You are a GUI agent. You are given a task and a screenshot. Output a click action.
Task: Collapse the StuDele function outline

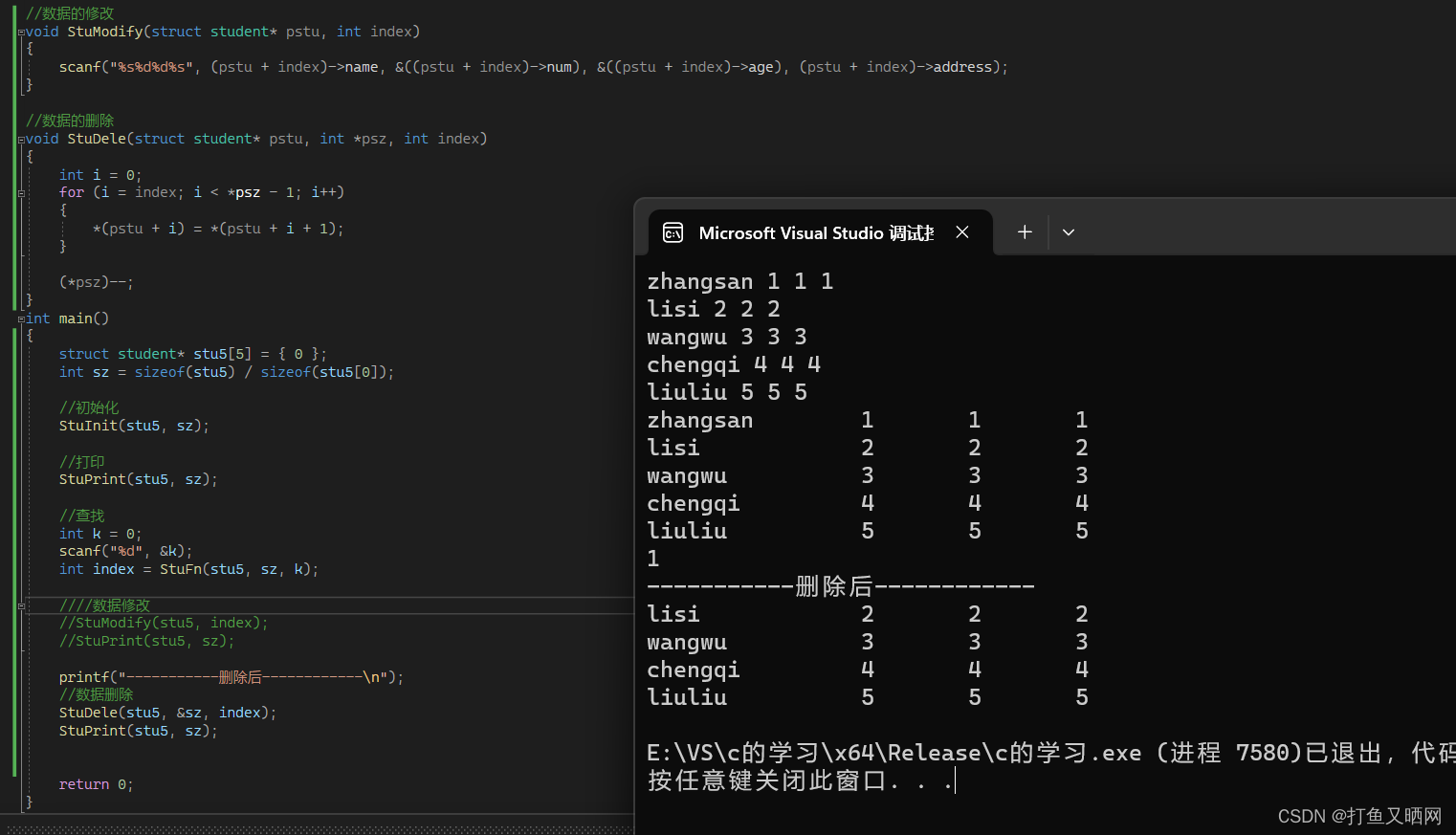[x=21, y=140]
